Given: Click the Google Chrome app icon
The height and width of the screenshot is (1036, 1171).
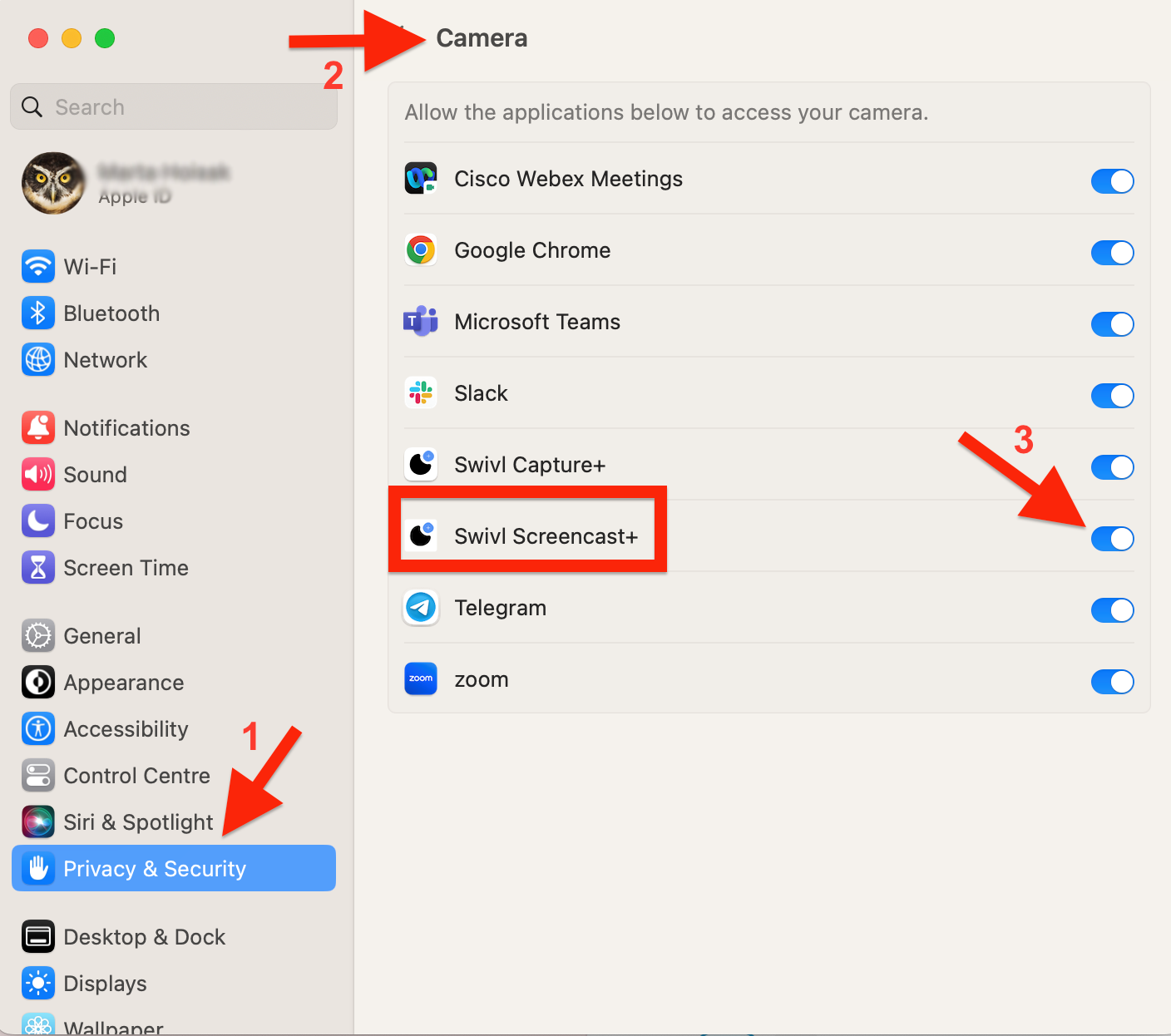Looking at the screenshot, I should (x=421, y=250).
